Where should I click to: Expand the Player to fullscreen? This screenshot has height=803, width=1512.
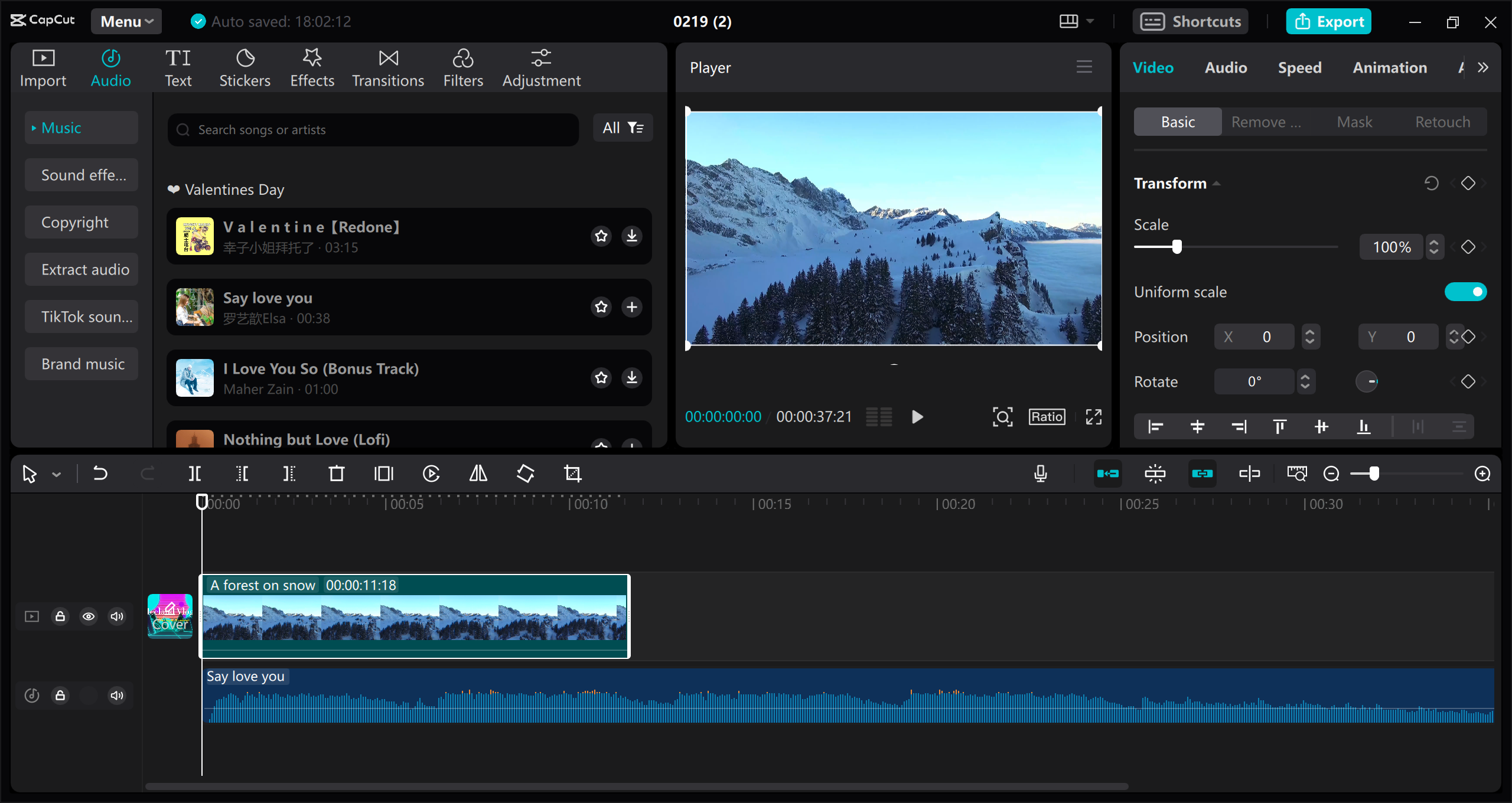(x=1093, y=416)
